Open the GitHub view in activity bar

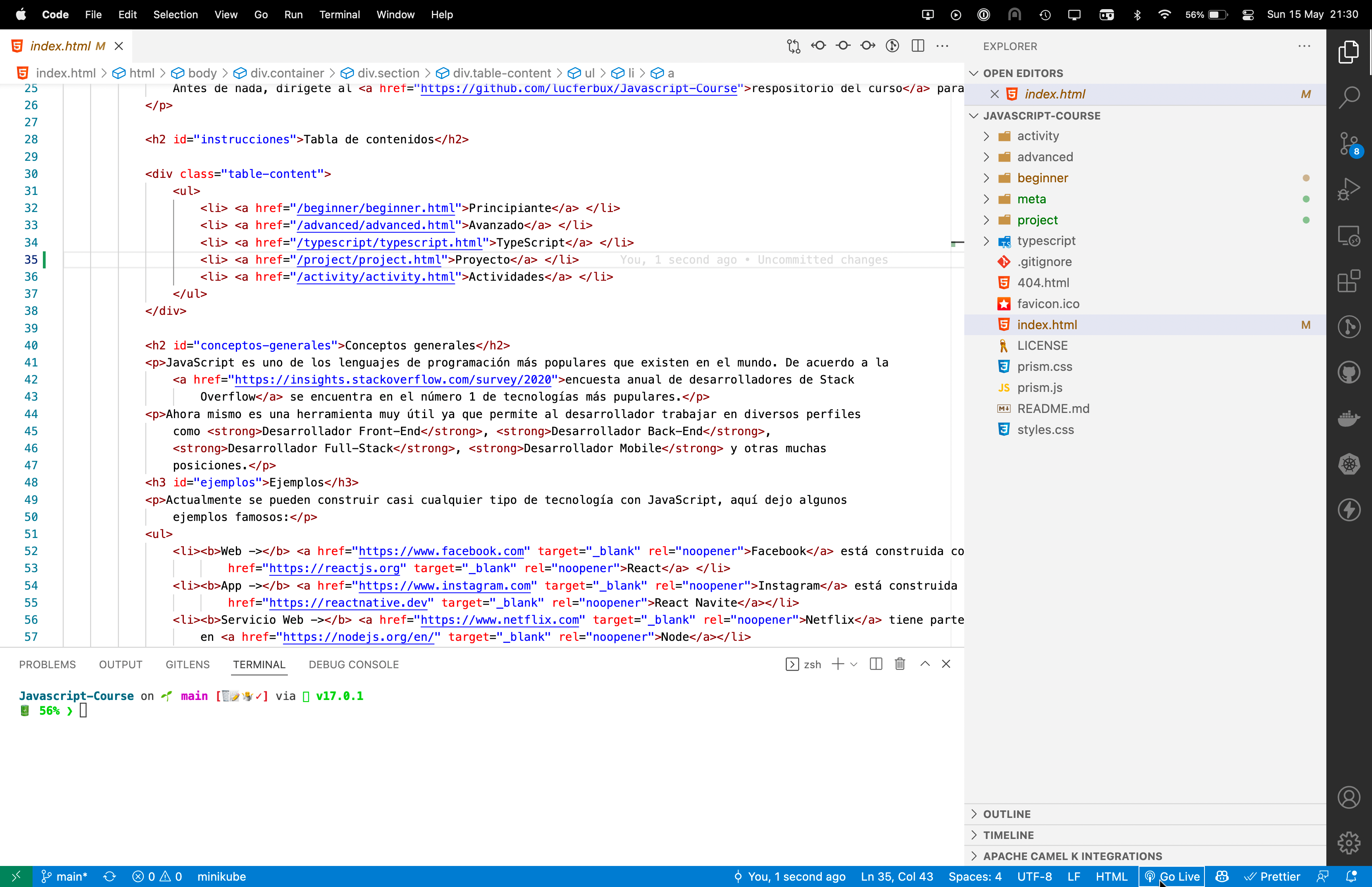click(x=1349, y=373)
